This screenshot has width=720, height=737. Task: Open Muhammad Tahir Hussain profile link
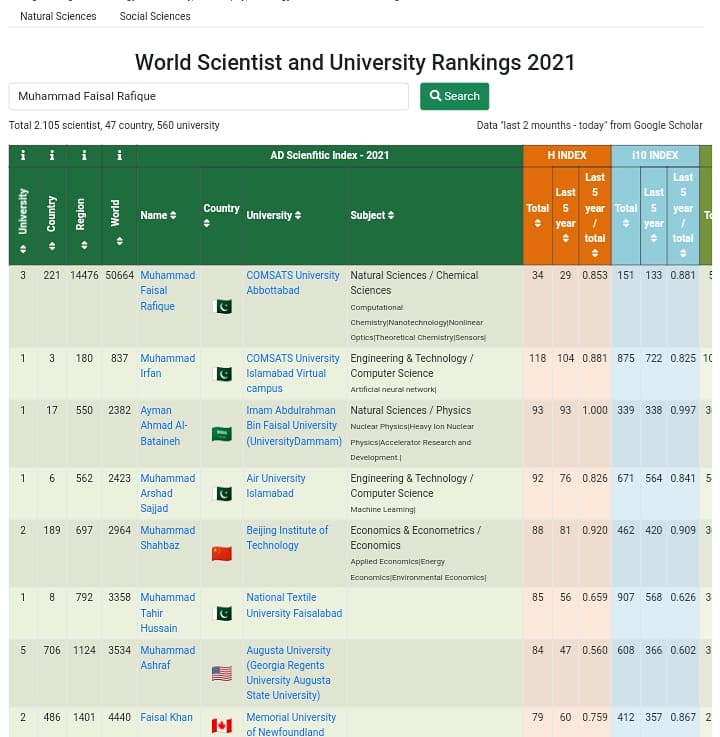(x=167, y=612)
